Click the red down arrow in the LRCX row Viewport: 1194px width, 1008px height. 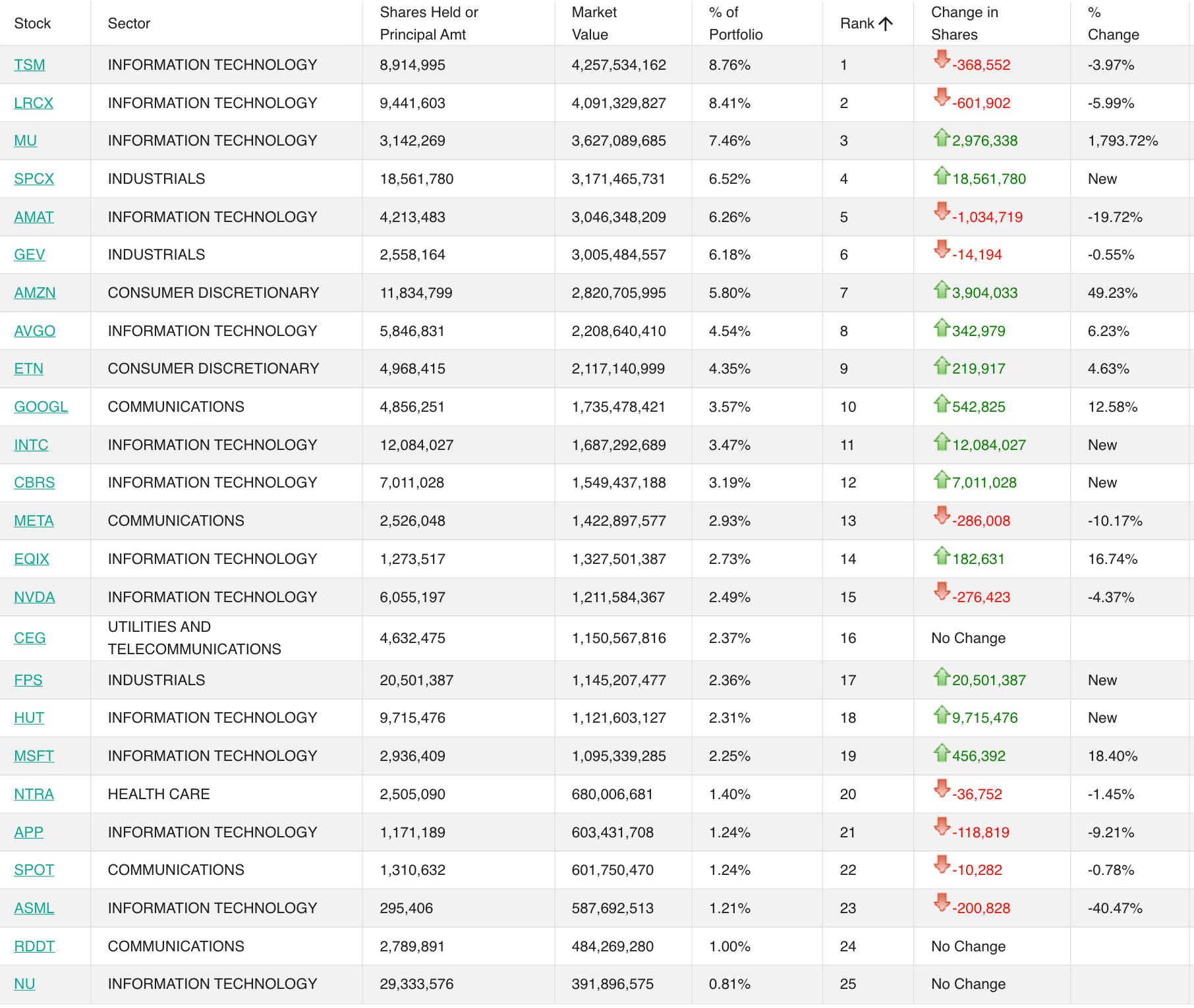coord(942,98)
